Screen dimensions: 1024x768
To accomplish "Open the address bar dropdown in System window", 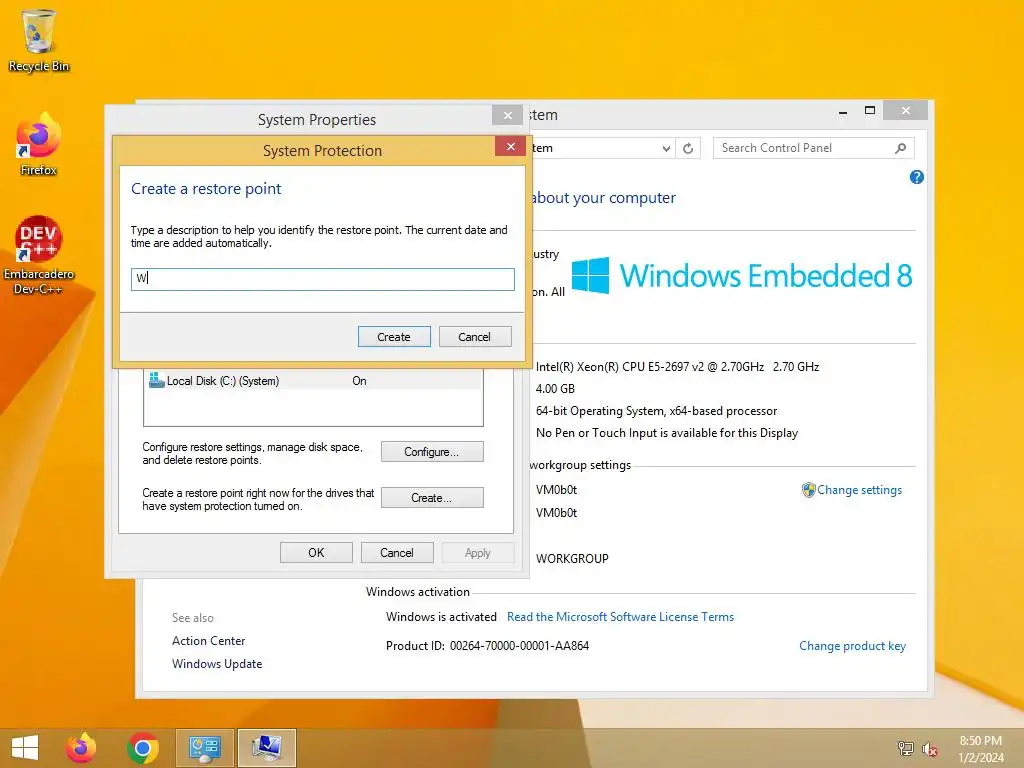I will click(666, 148).
